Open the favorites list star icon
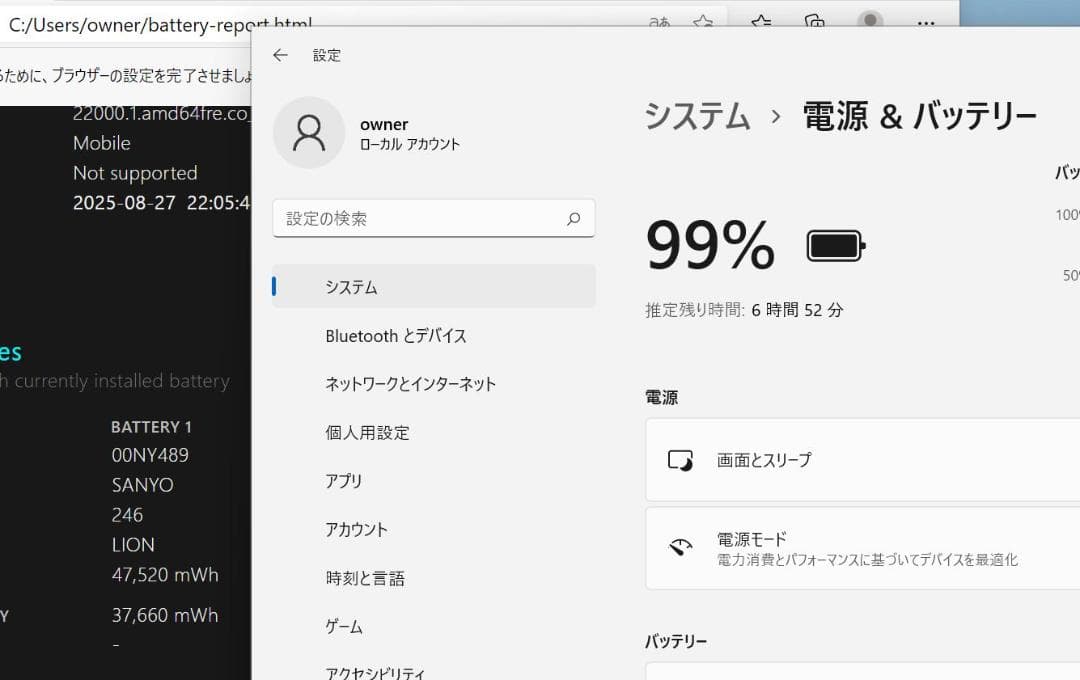1080x680 pixels. (762, 21)
